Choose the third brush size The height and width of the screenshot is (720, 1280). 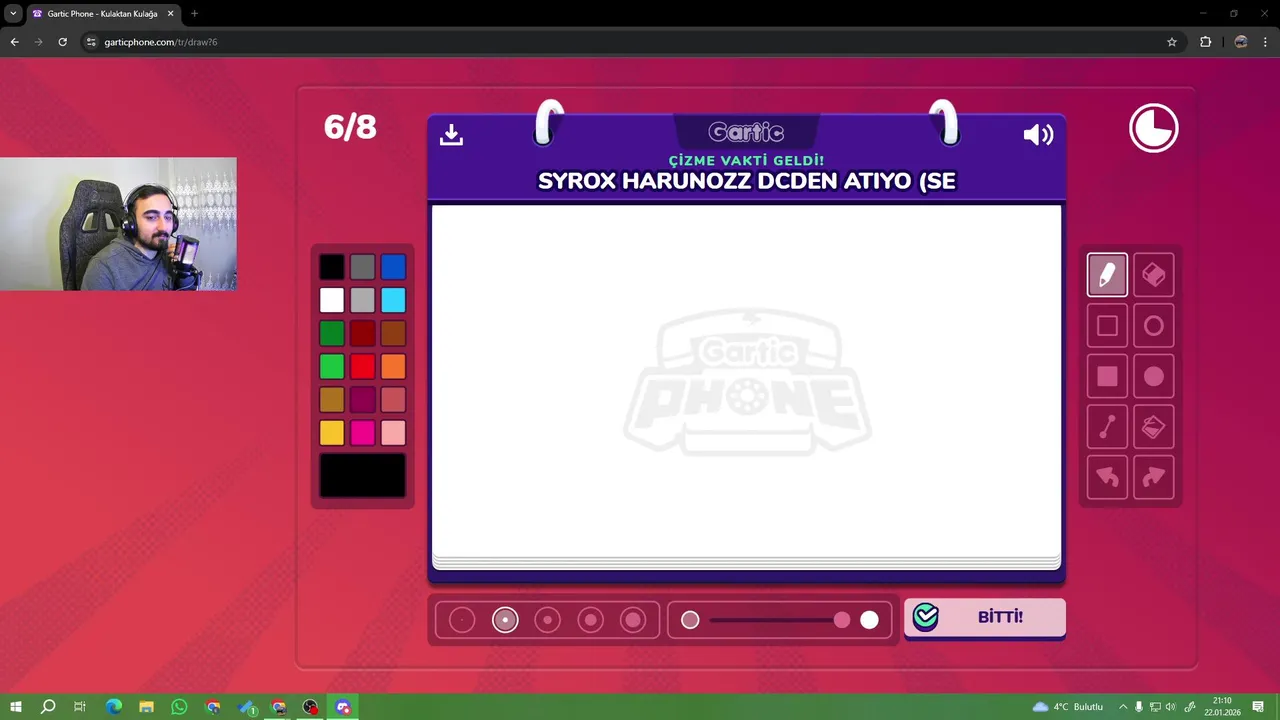click(547, 620)
